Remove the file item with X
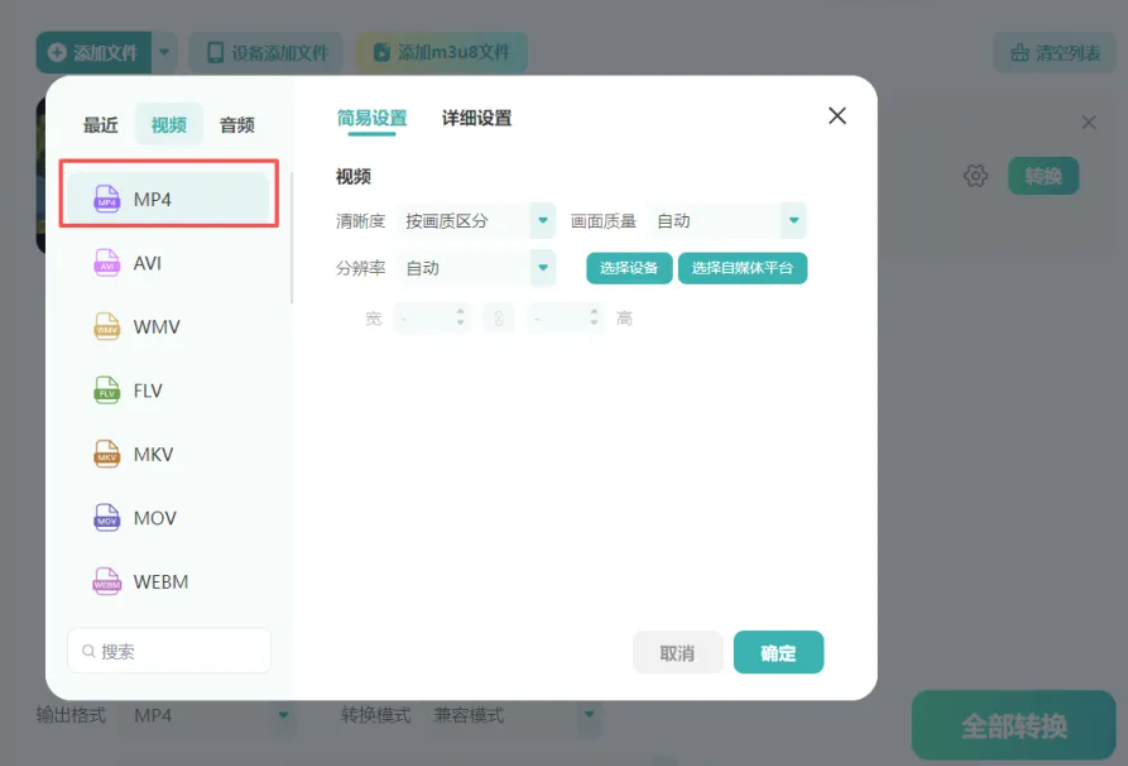The width and height of the screenshot is (1128, 766). [x=1088, y=122]
